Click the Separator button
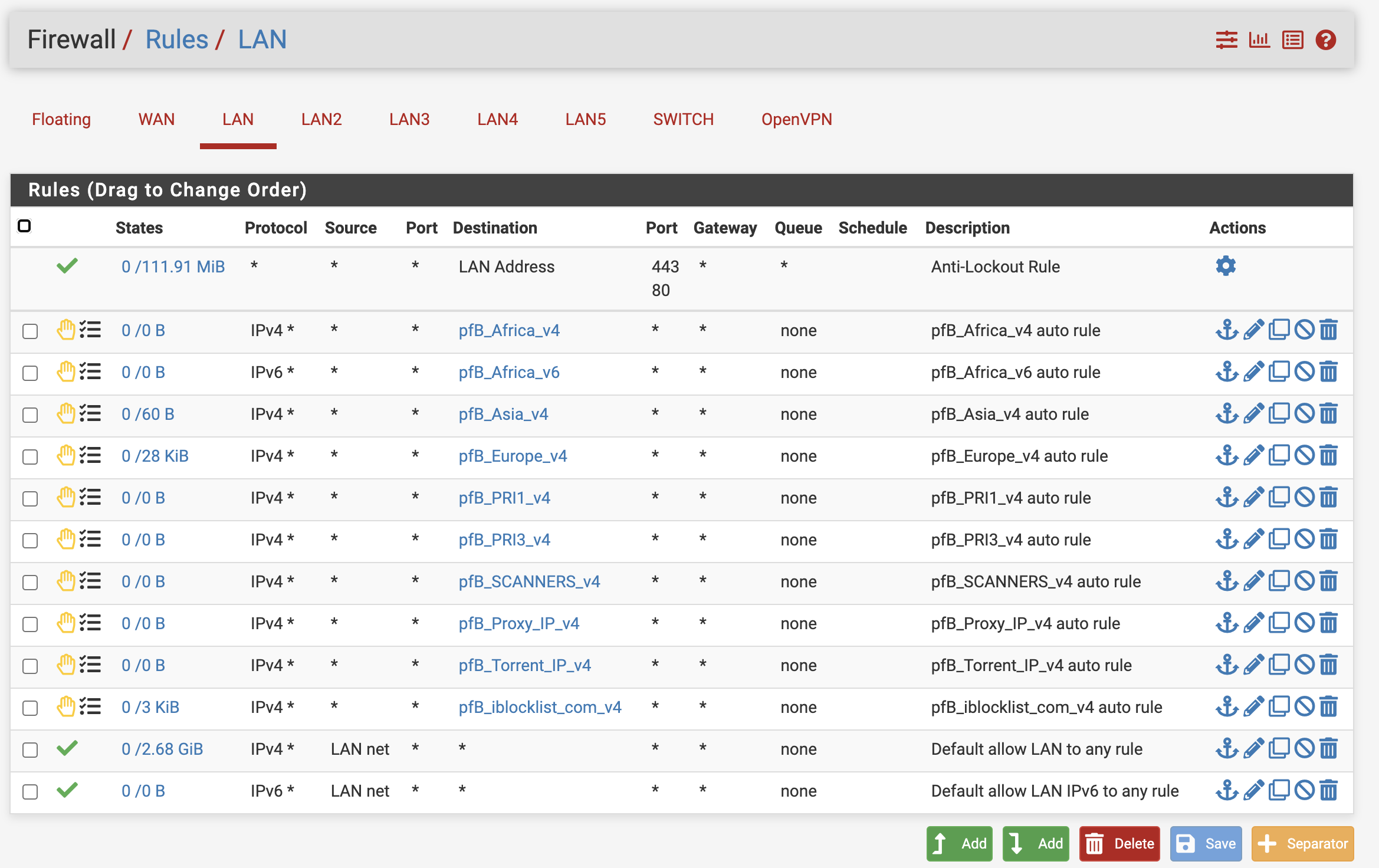This screenshot has width=1379, height=868. coord(1302,844)
